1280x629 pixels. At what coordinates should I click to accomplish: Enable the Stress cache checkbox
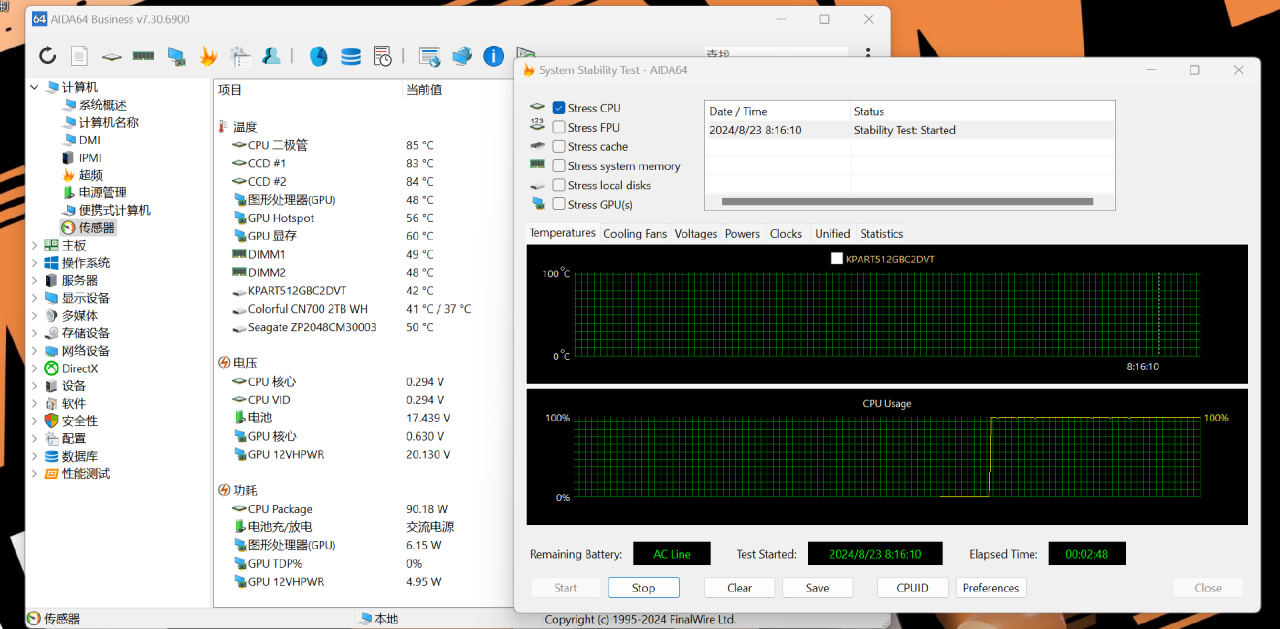[x=559, y=146]
